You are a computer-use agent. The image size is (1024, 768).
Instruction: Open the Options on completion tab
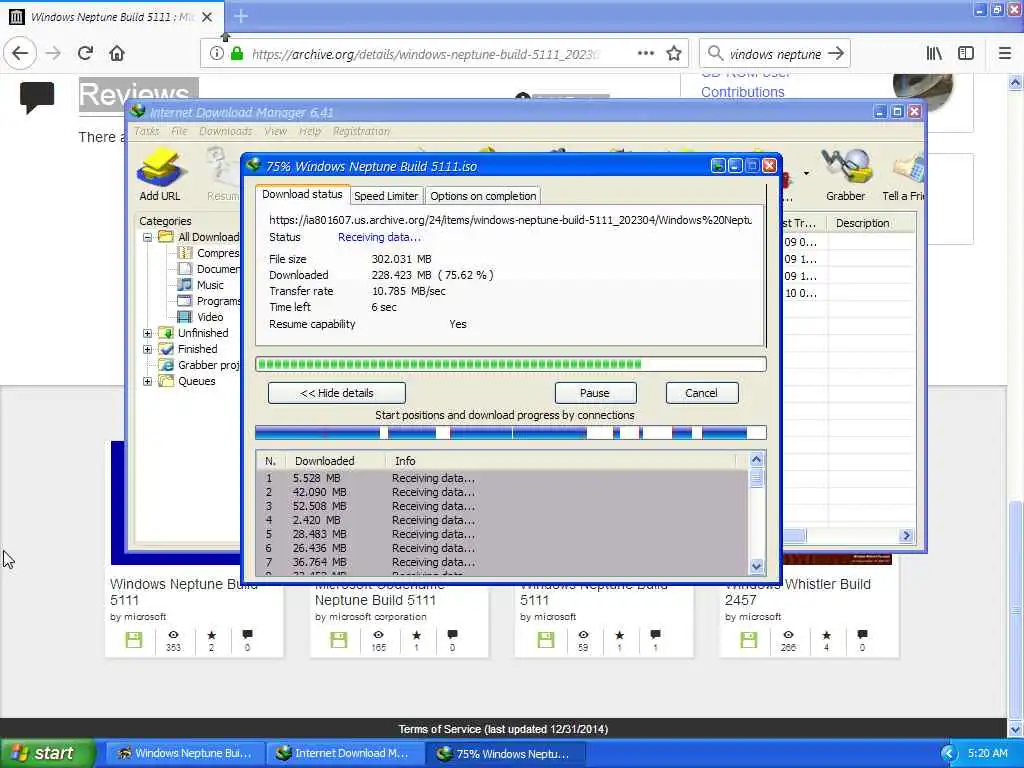pyautogui.click(x=483, y=196)
